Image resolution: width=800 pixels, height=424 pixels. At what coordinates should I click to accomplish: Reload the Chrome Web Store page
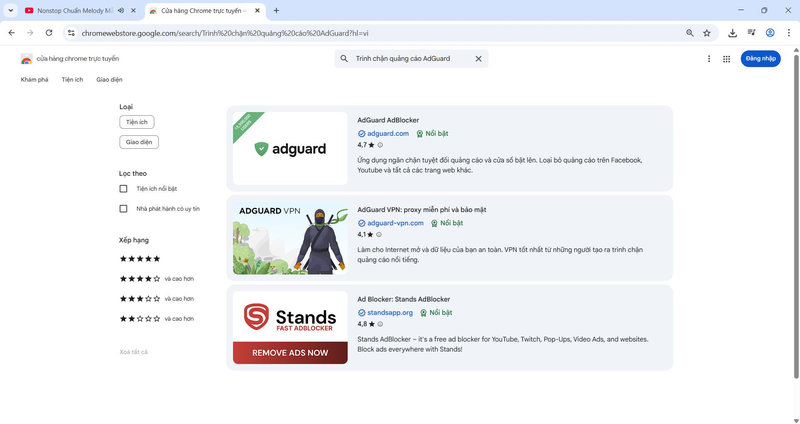point(49,33)
